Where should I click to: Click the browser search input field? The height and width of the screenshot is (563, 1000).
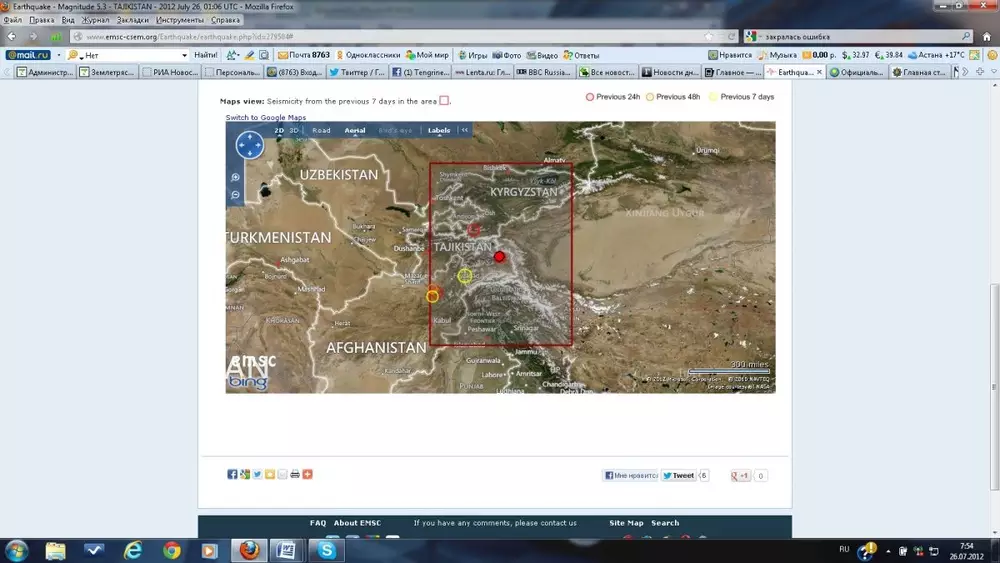pyautogui.click(x=860, y=37)
